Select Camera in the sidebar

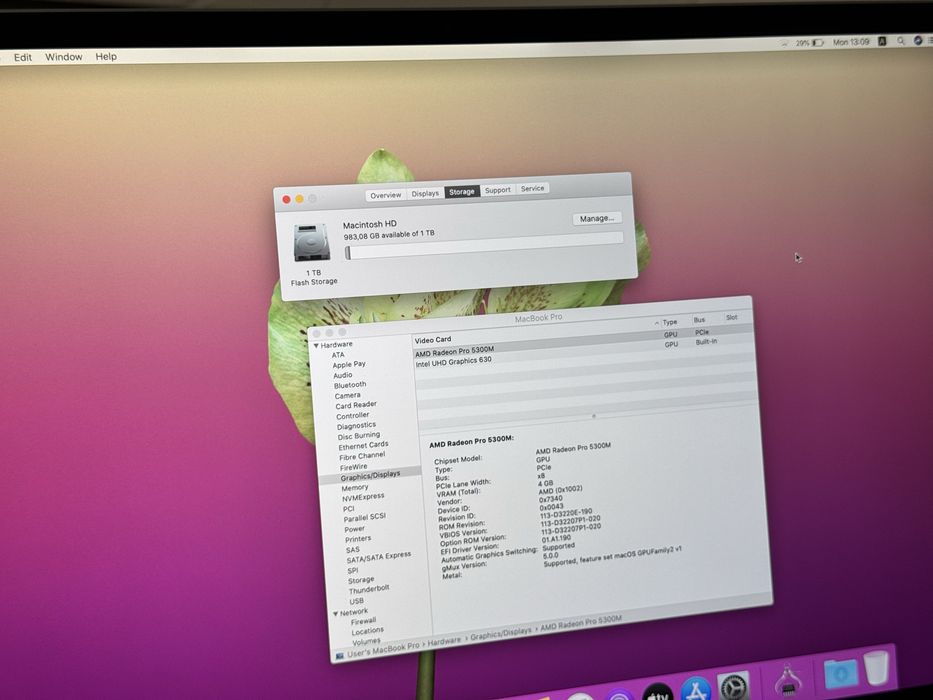(x=347, y=395)
